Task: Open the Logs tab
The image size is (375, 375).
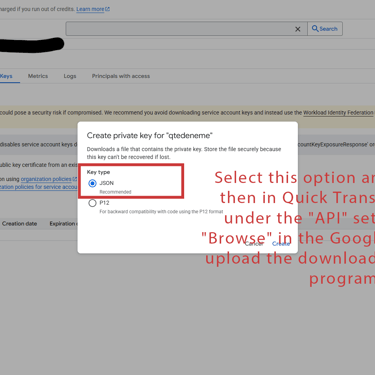Action: [x=70, y=76]
